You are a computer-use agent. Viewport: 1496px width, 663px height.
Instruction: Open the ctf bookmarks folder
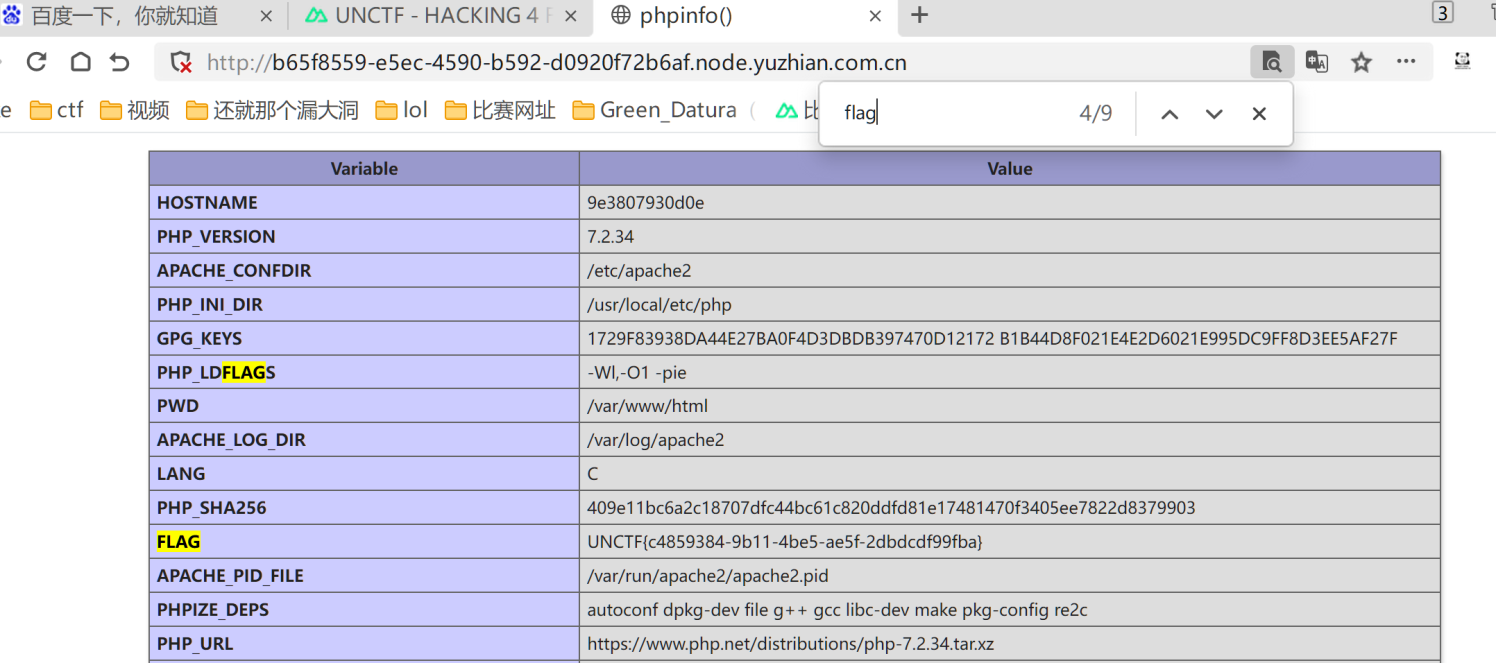click(57, 110)
